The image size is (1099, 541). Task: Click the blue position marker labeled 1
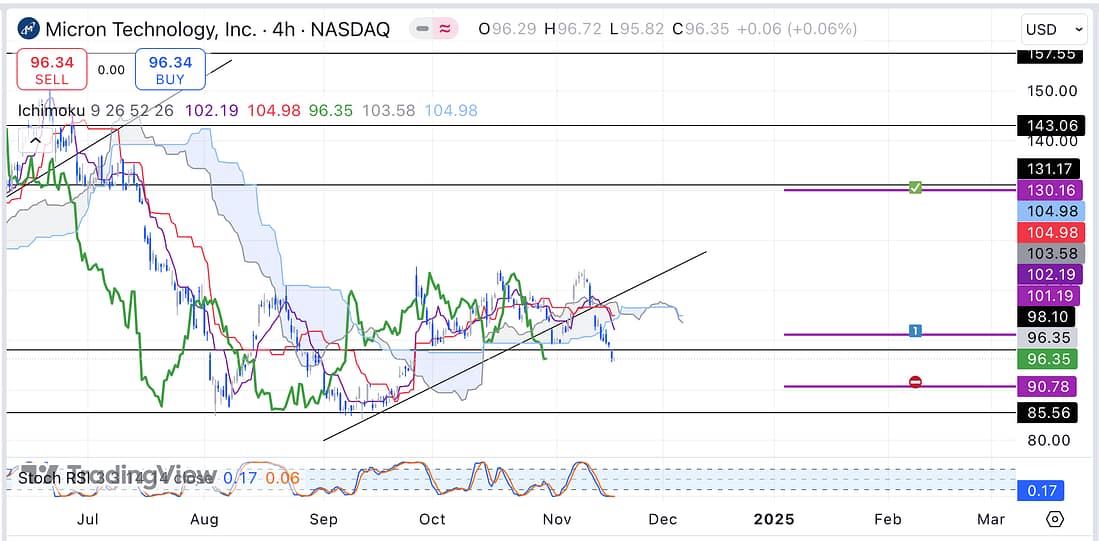(x=914, y=331)
